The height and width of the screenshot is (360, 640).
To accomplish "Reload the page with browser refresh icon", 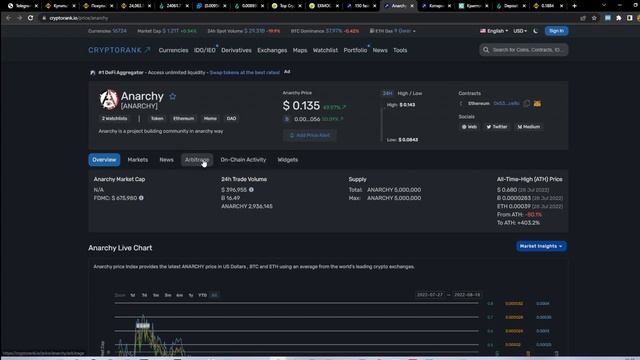I will coord(30,18).
